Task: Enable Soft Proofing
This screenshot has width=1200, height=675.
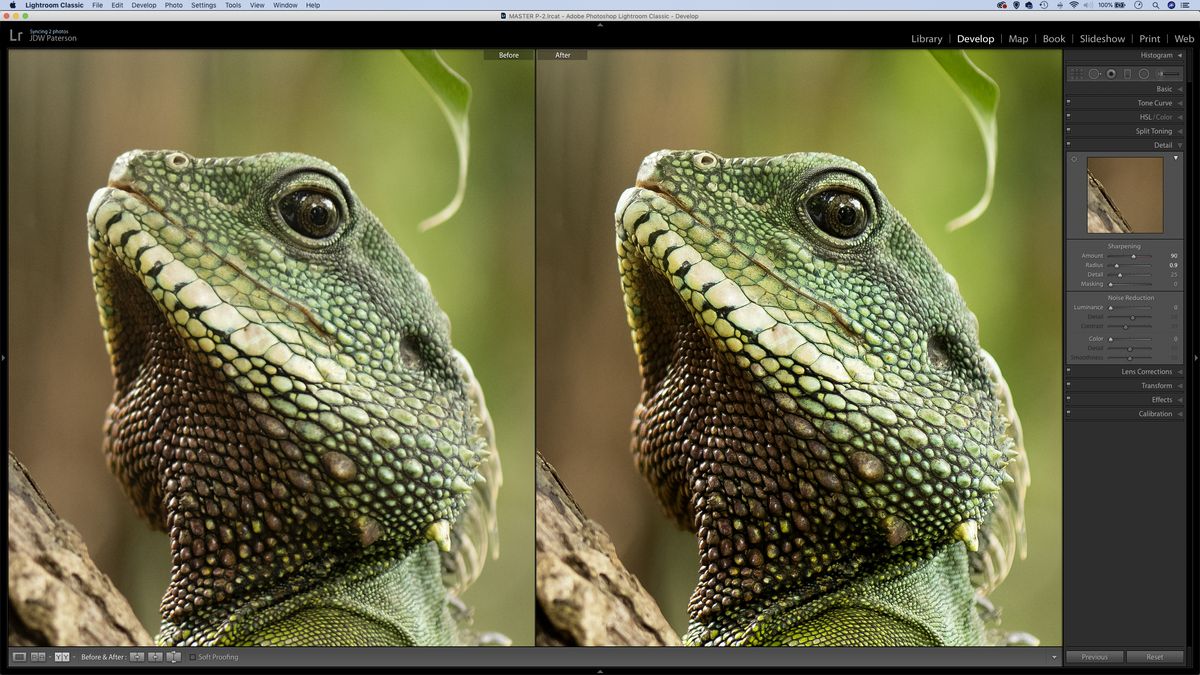Action: (192, 657)
